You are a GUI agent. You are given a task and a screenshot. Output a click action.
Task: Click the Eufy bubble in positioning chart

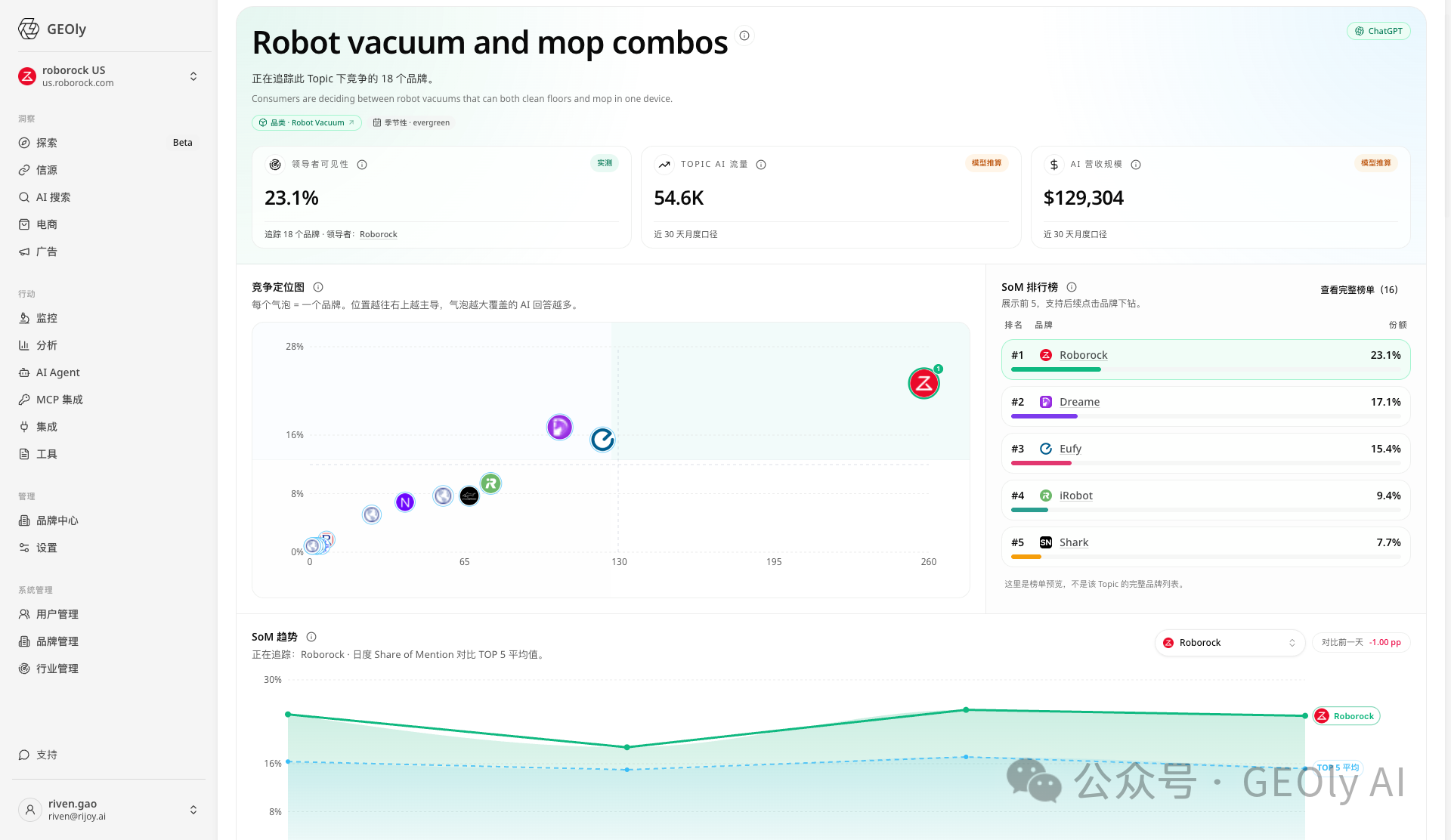pos(602,439)
